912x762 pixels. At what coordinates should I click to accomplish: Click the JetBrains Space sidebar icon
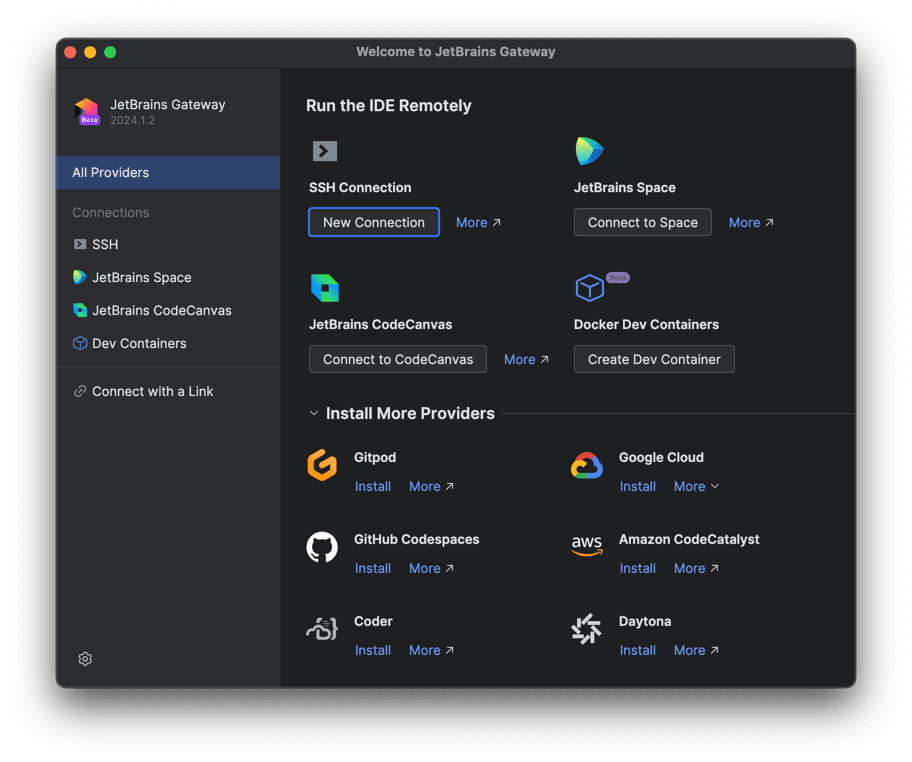point(80,277)
